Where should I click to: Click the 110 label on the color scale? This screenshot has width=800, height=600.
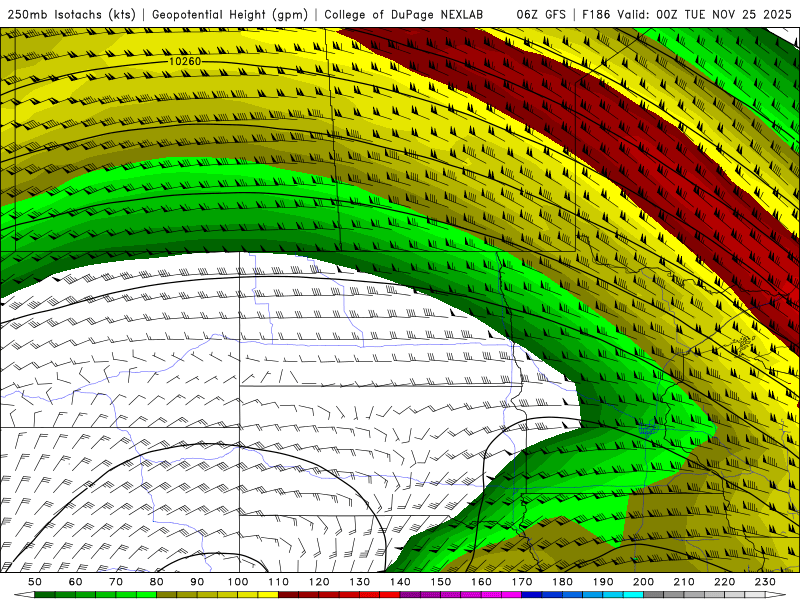pos(279,582)
